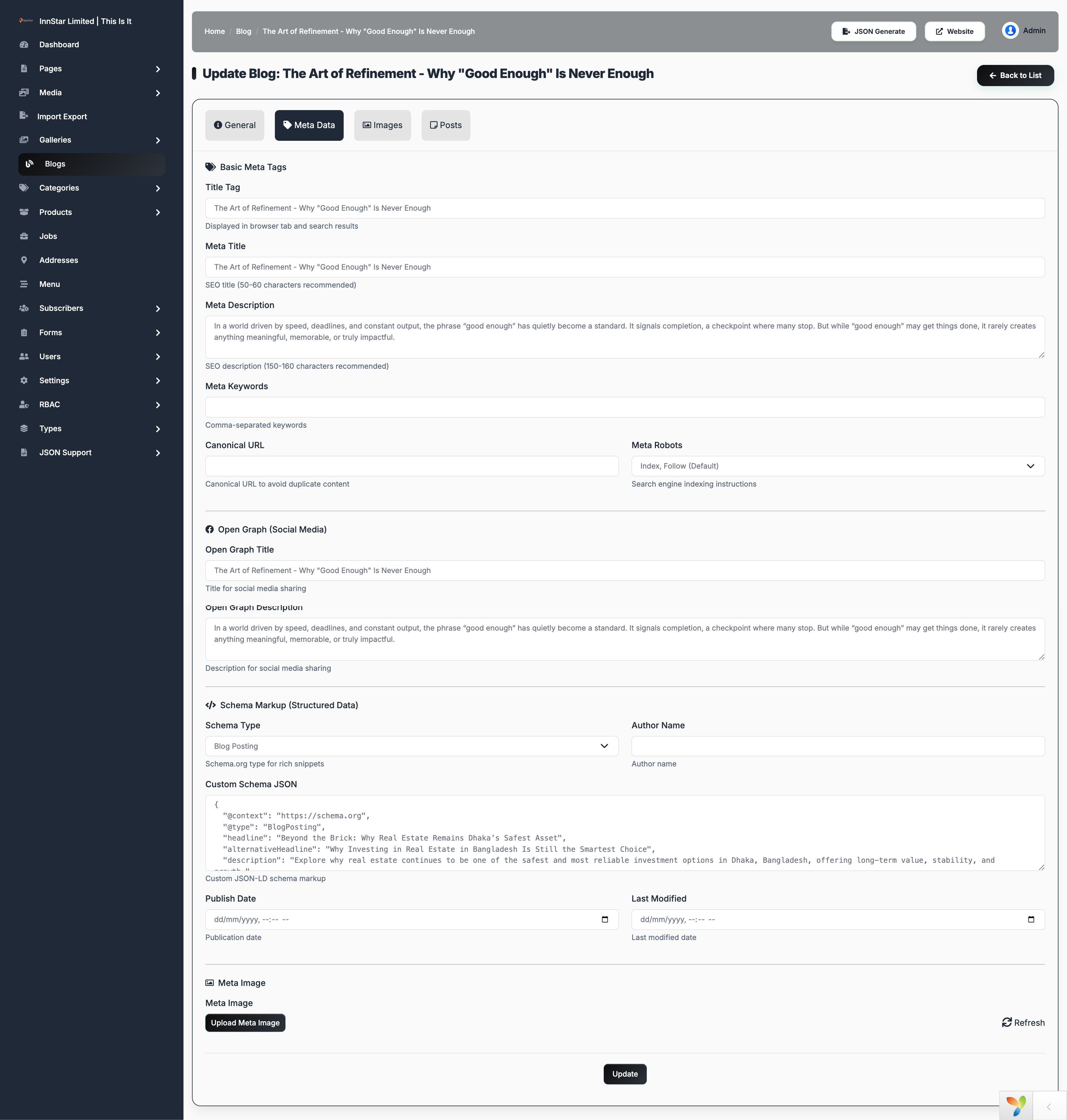Expand the Galleries submenu chevron

[x=158, y=140]
